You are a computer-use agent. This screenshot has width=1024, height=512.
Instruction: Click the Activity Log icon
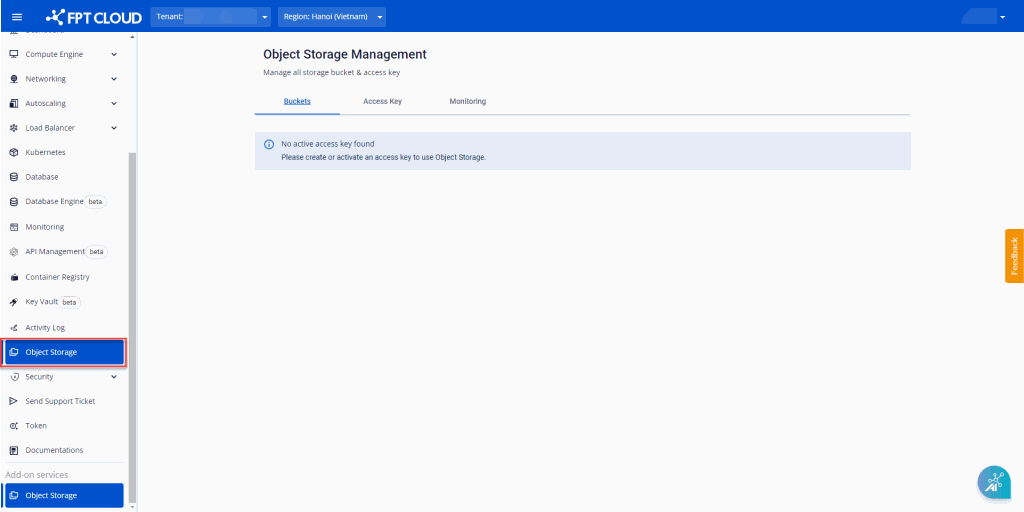14,327
